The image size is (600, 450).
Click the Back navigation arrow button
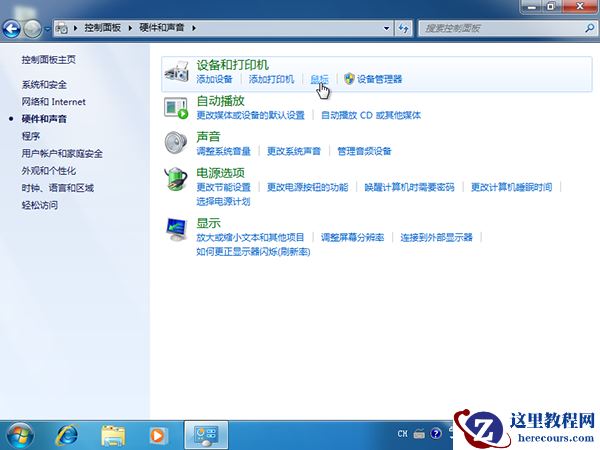[11, 29]
